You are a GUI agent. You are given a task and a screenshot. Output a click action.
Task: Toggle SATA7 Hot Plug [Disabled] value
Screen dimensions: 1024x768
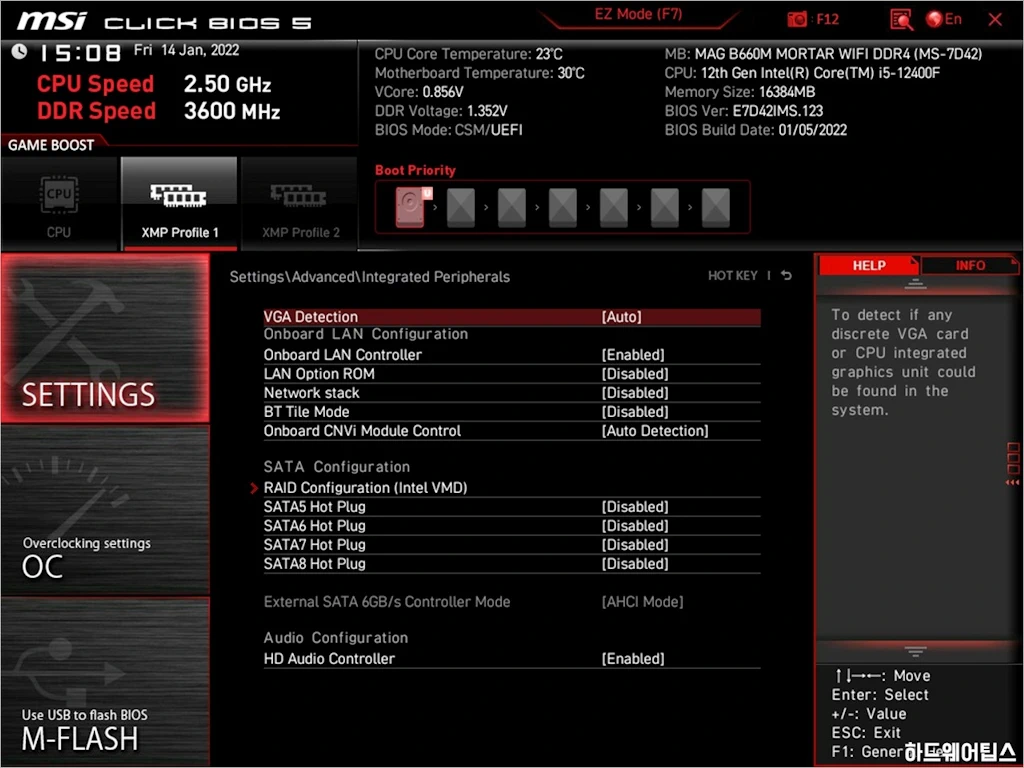(x=635, y=545)
